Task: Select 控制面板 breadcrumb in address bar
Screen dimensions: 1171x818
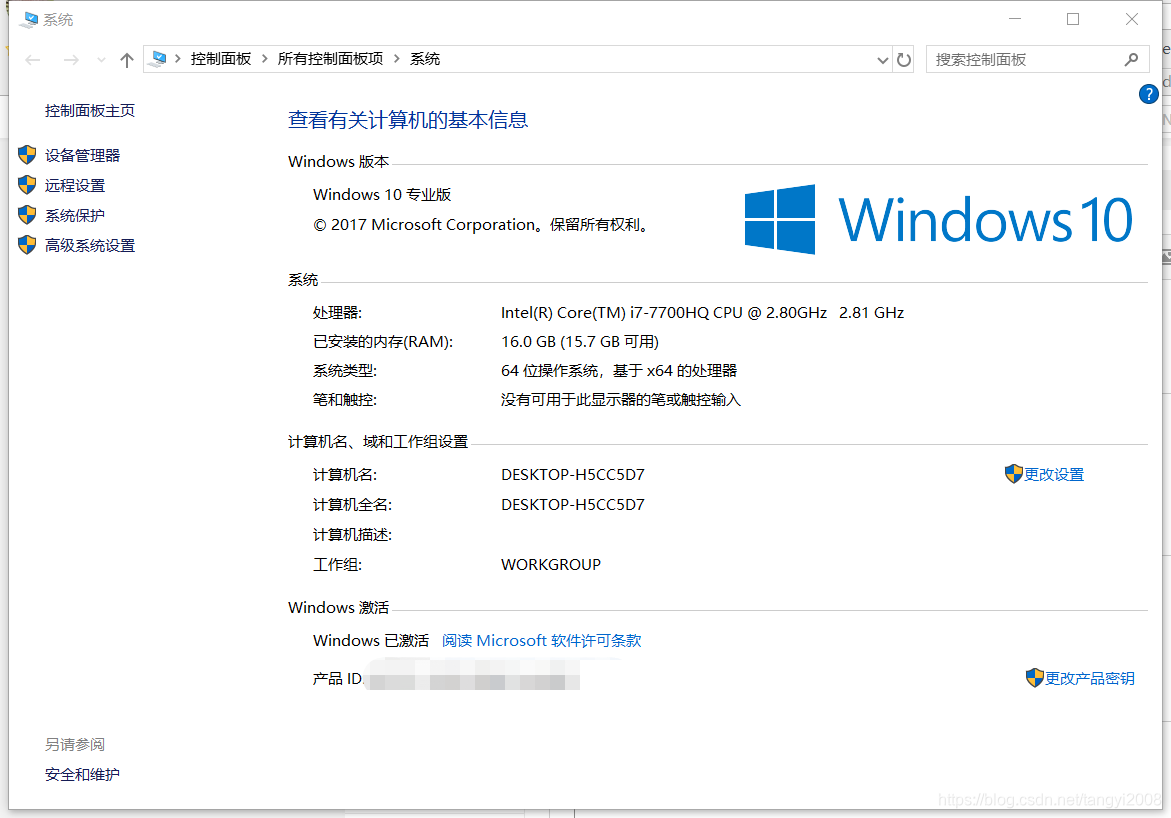Action: tap(221, 59)
